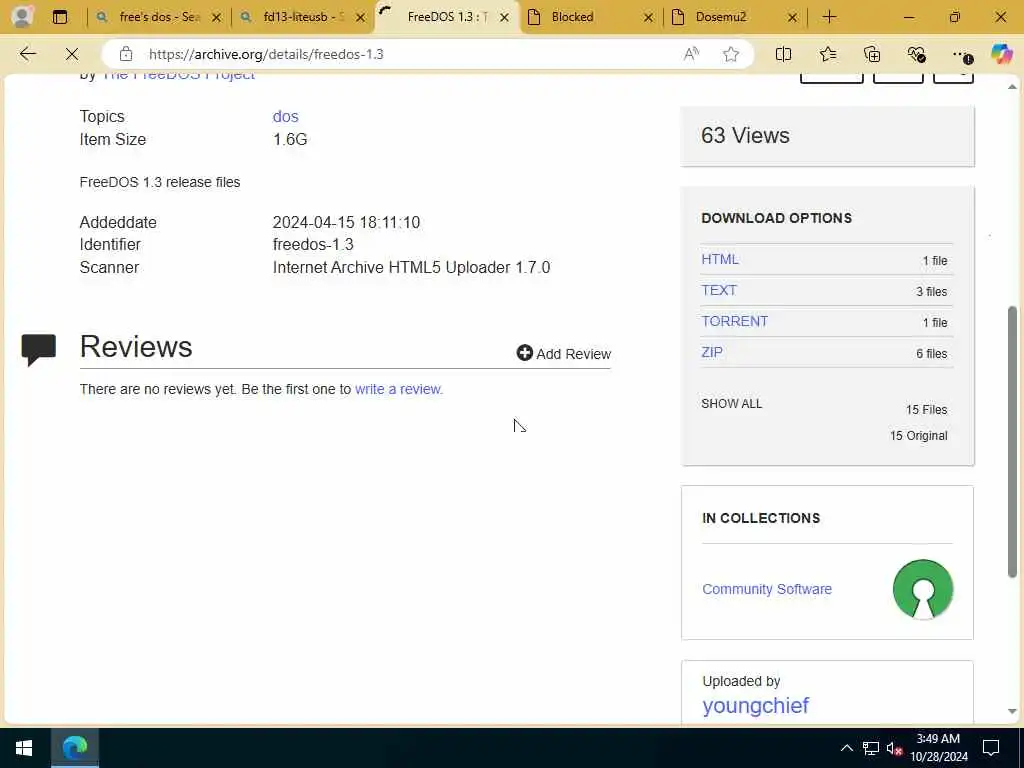
Task: Open split screen view
Action: 783,54
